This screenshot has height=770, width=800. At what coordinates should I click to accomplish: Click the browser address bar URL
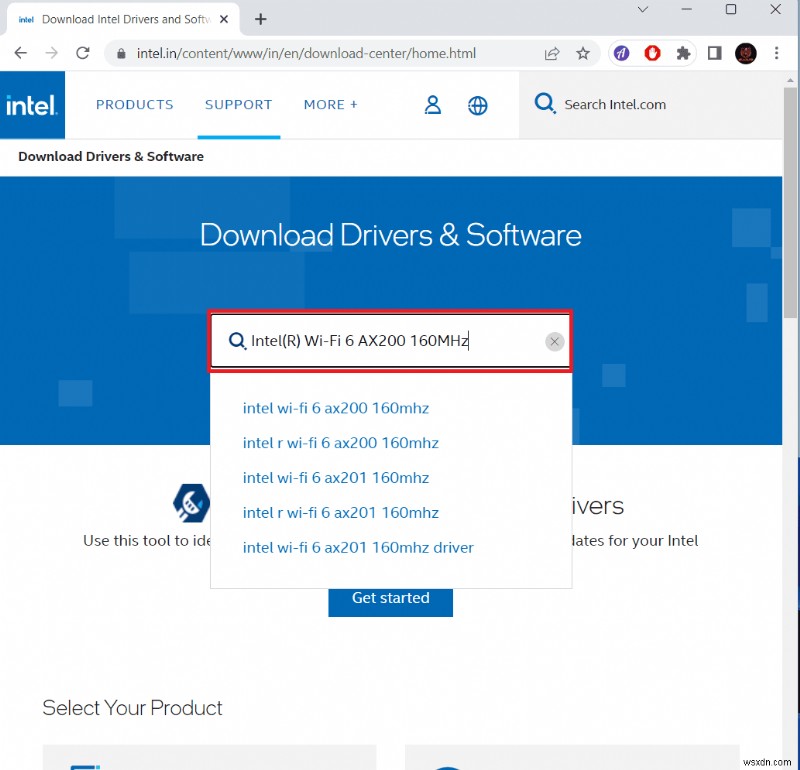coord(306,54)
